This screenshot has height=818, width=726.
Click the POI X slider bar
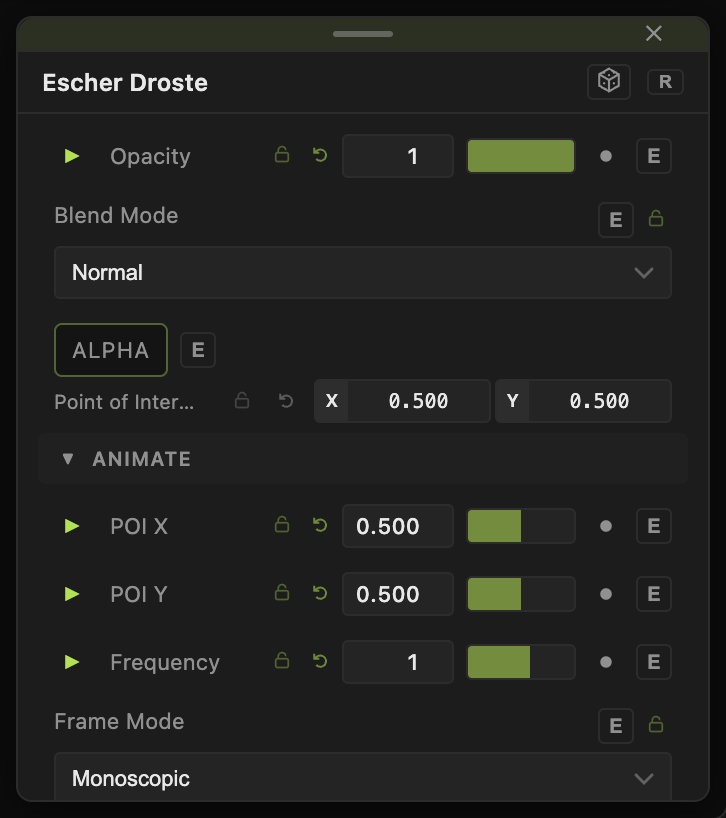[x=521, y=526]
